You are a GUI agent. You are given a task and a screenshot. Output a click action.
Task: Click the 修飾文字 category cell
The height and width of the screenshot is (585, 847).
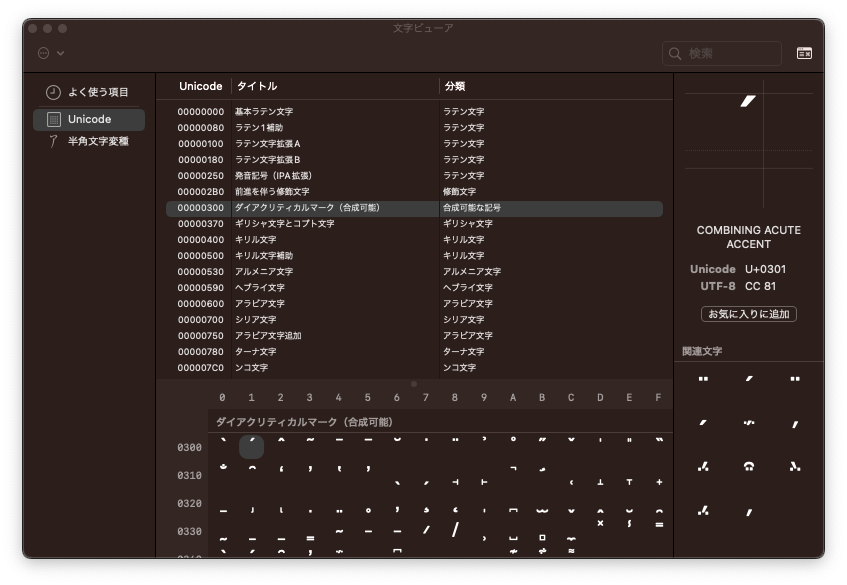459,192
